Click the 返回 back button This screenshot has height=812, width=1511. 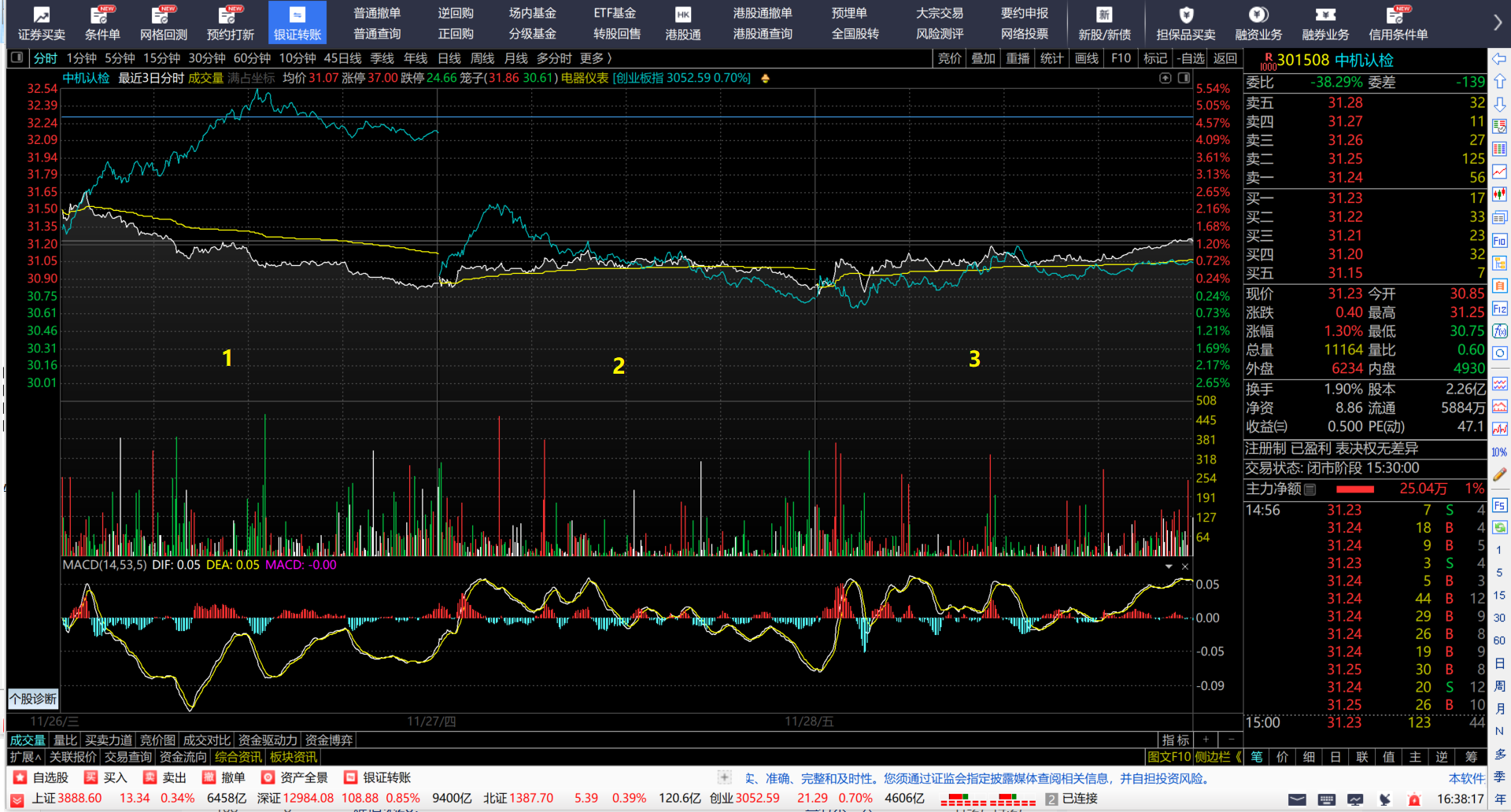[1225, 58]
